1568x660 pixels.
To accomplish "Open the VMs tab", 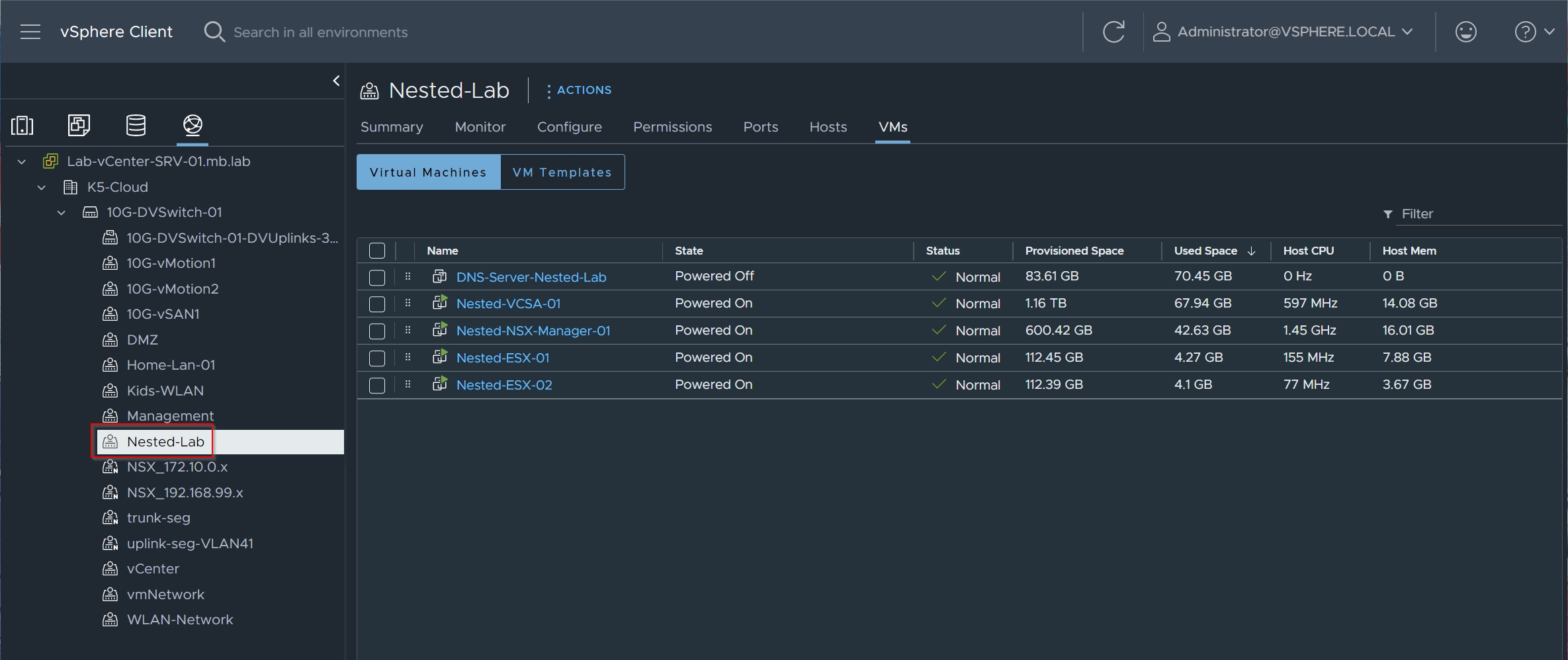I will coord(893,127).
